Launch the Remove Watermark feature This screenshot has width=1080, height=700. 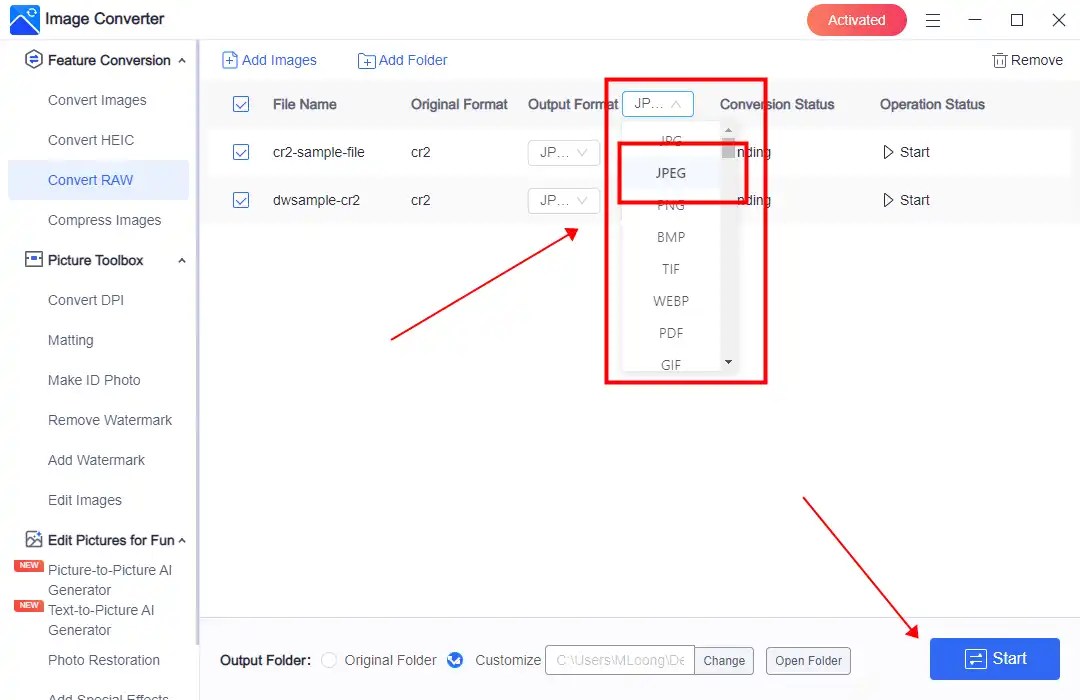tap(110, 420)
